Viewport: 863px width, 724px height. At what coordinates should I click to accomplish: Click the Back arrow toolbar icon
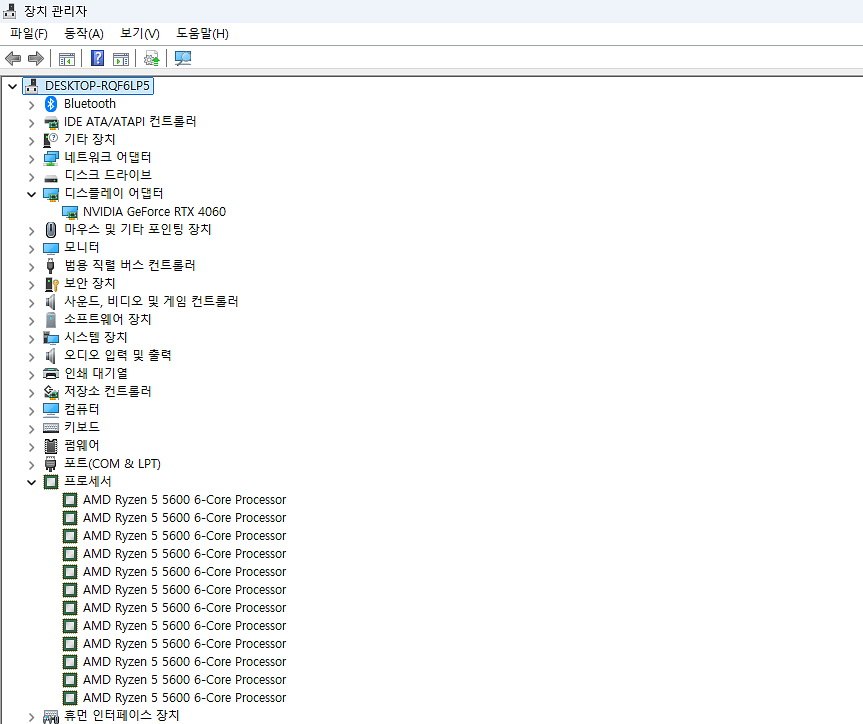click(x=13, y=58)
